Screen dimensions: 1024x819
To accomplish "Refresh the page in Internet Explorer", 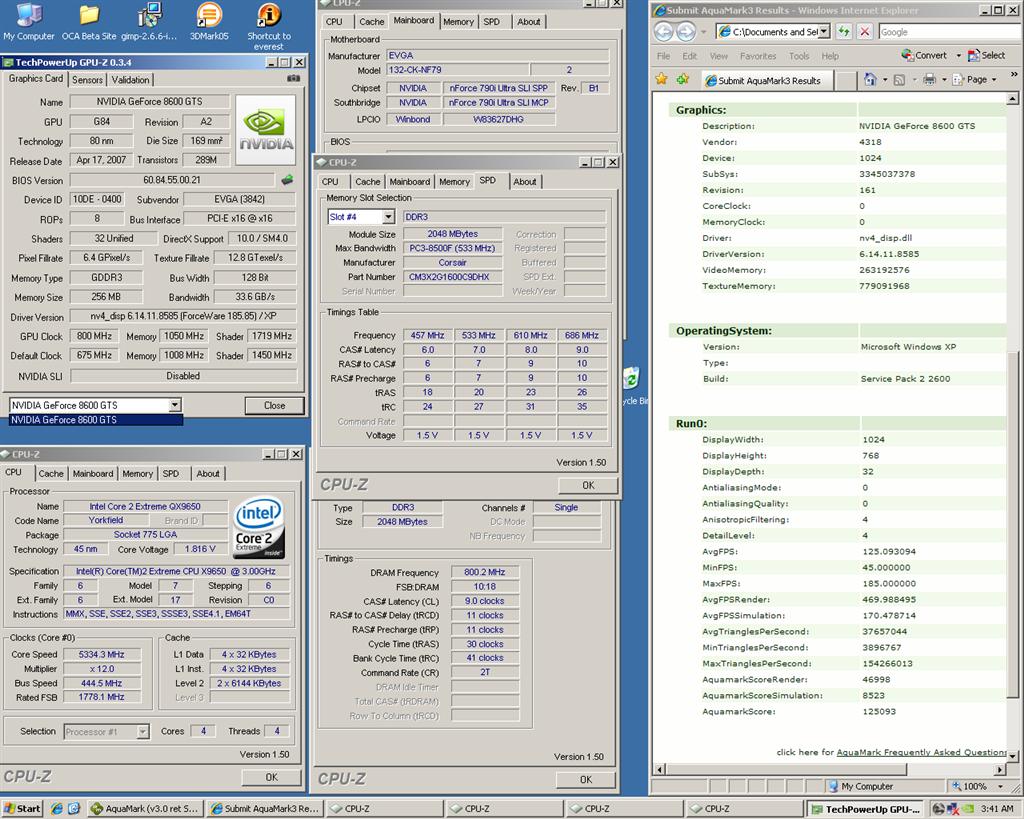I will tap(844, 31).
